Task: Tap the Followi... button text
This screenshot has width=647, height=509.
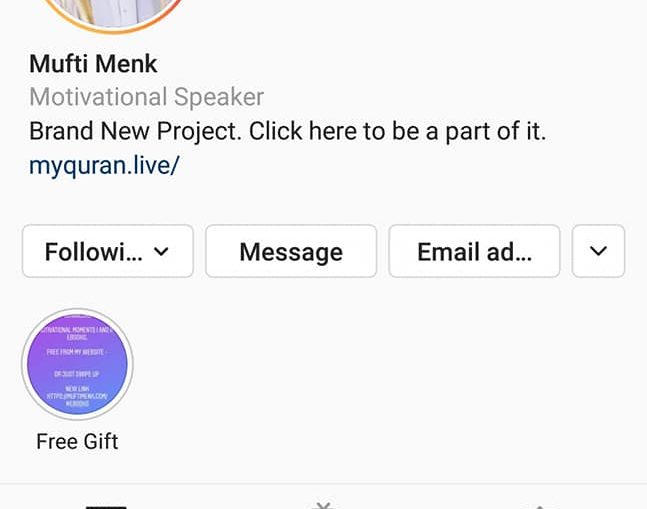Action: 94,252
